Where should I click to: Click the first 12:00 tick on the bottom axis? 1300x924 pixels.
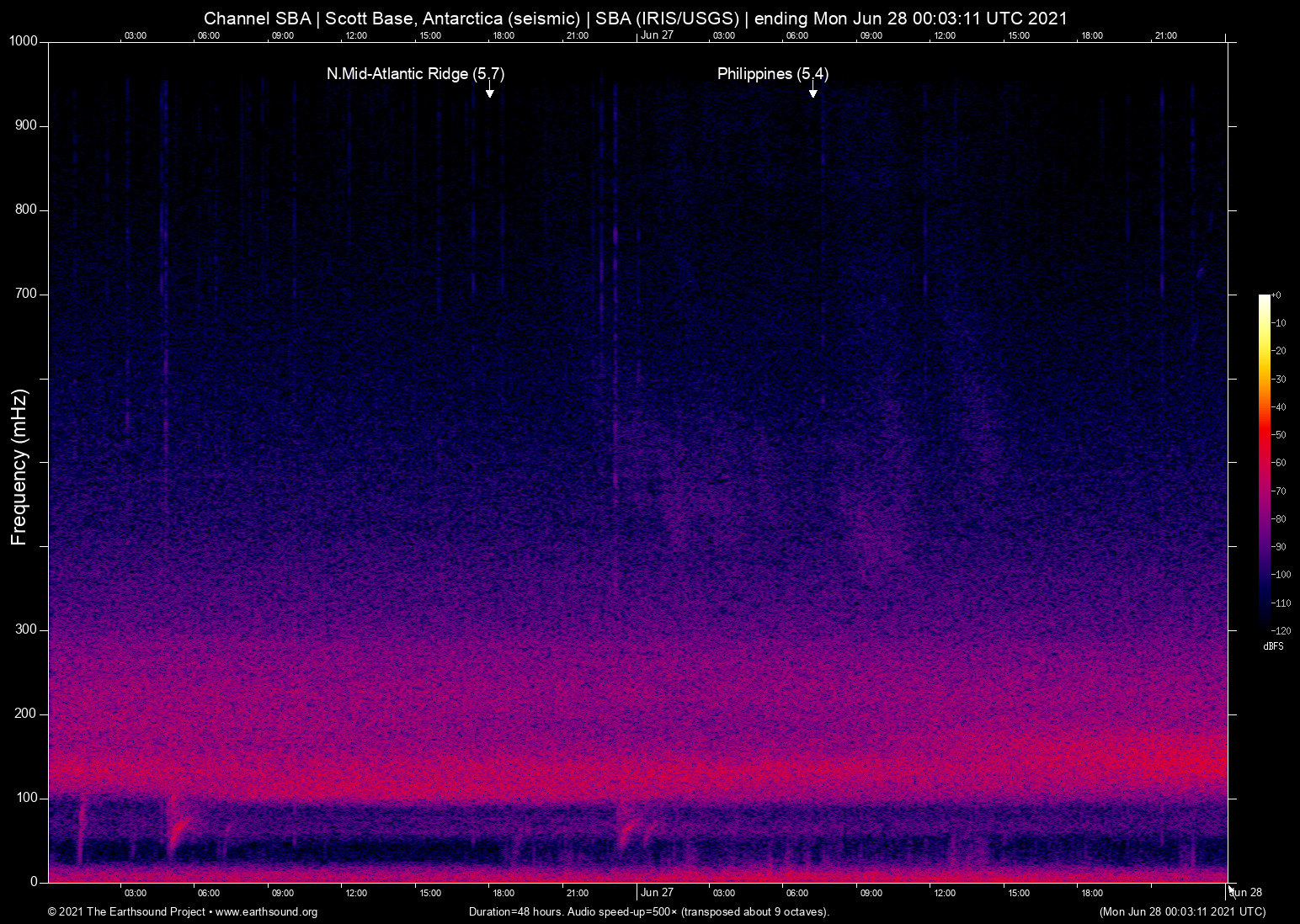tap(356, 893)
